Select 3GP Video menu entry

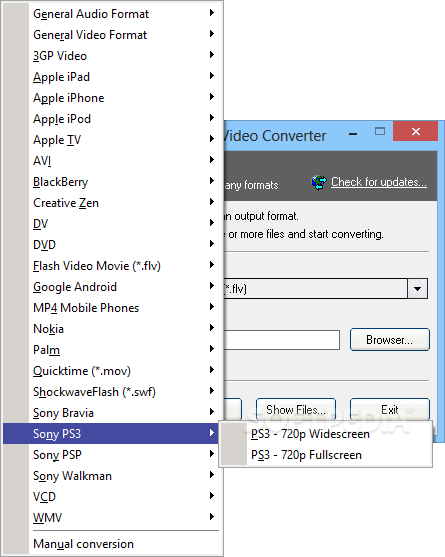(112, 56)
